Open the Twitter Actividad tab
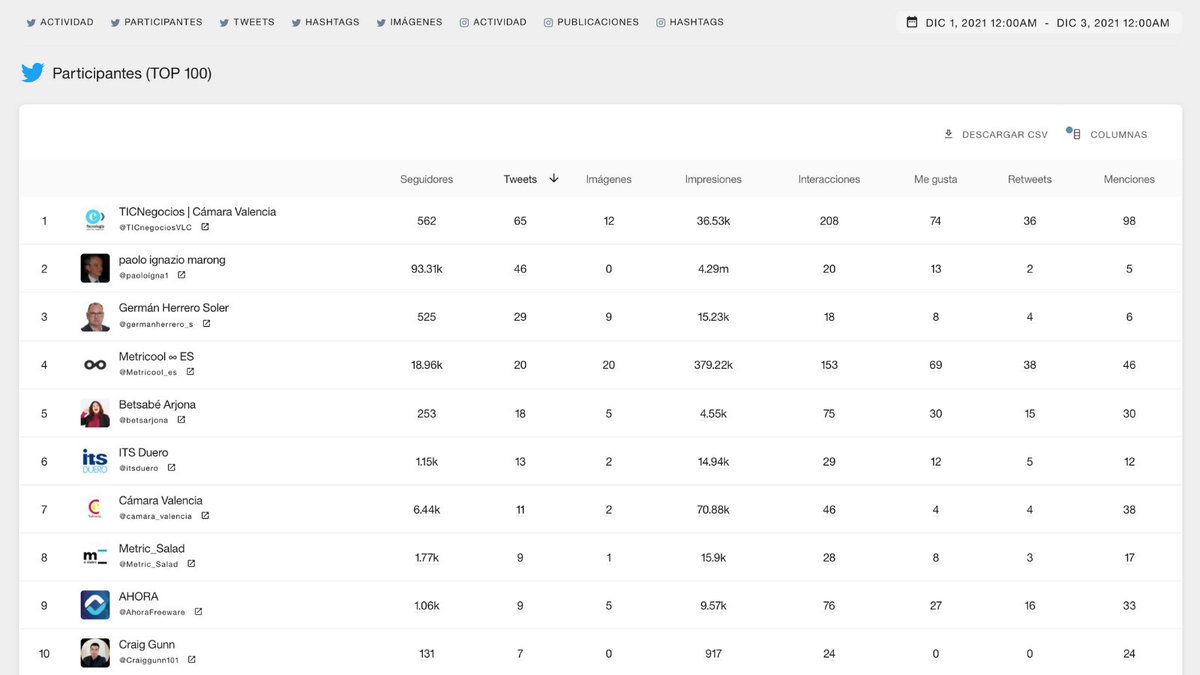The height and width of the screenshot is (675, 1200). (60, 22)
